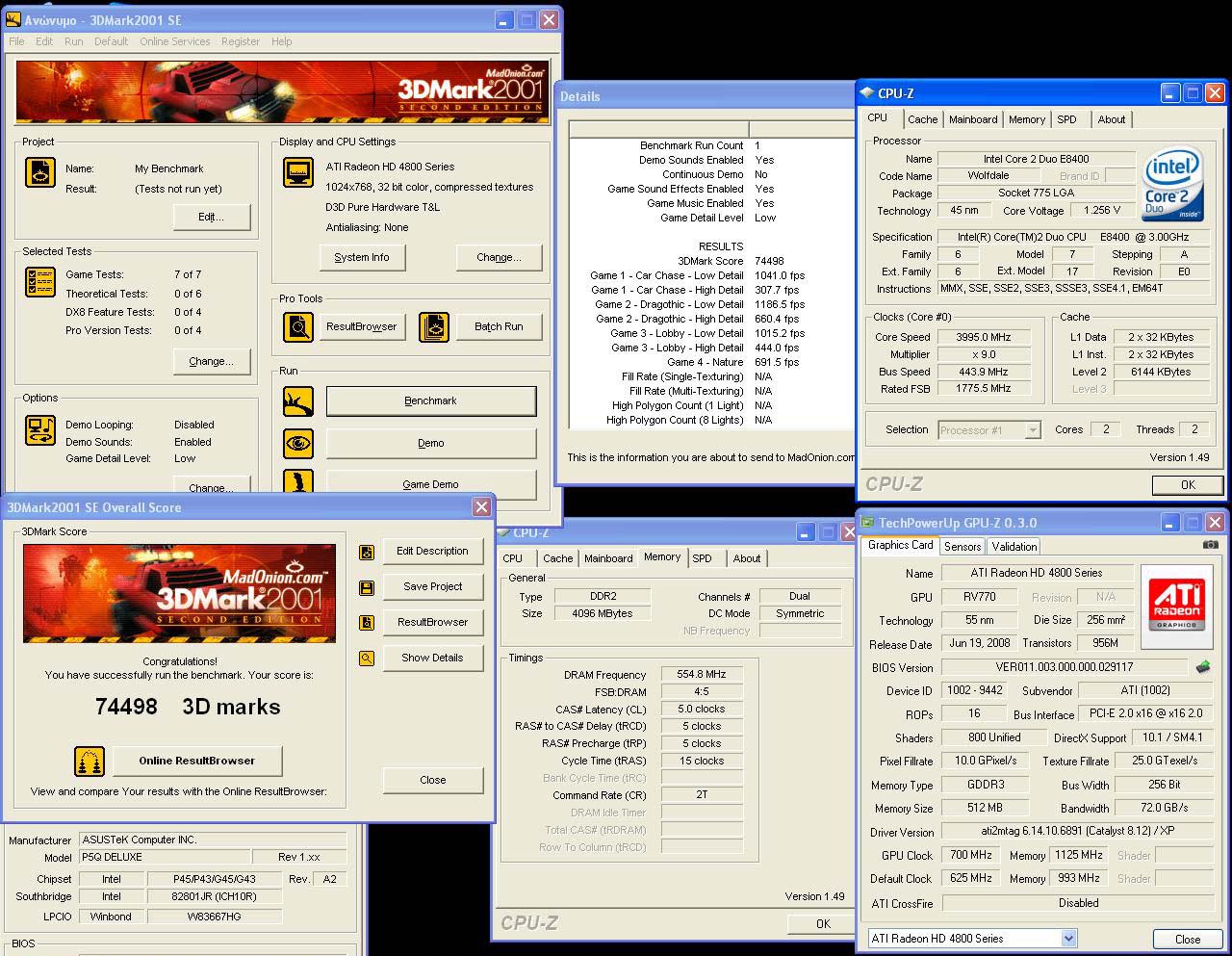The image size is (1232, 956).
Task: Open the Run menu in 3DMark2001
Action: point(73,41)
